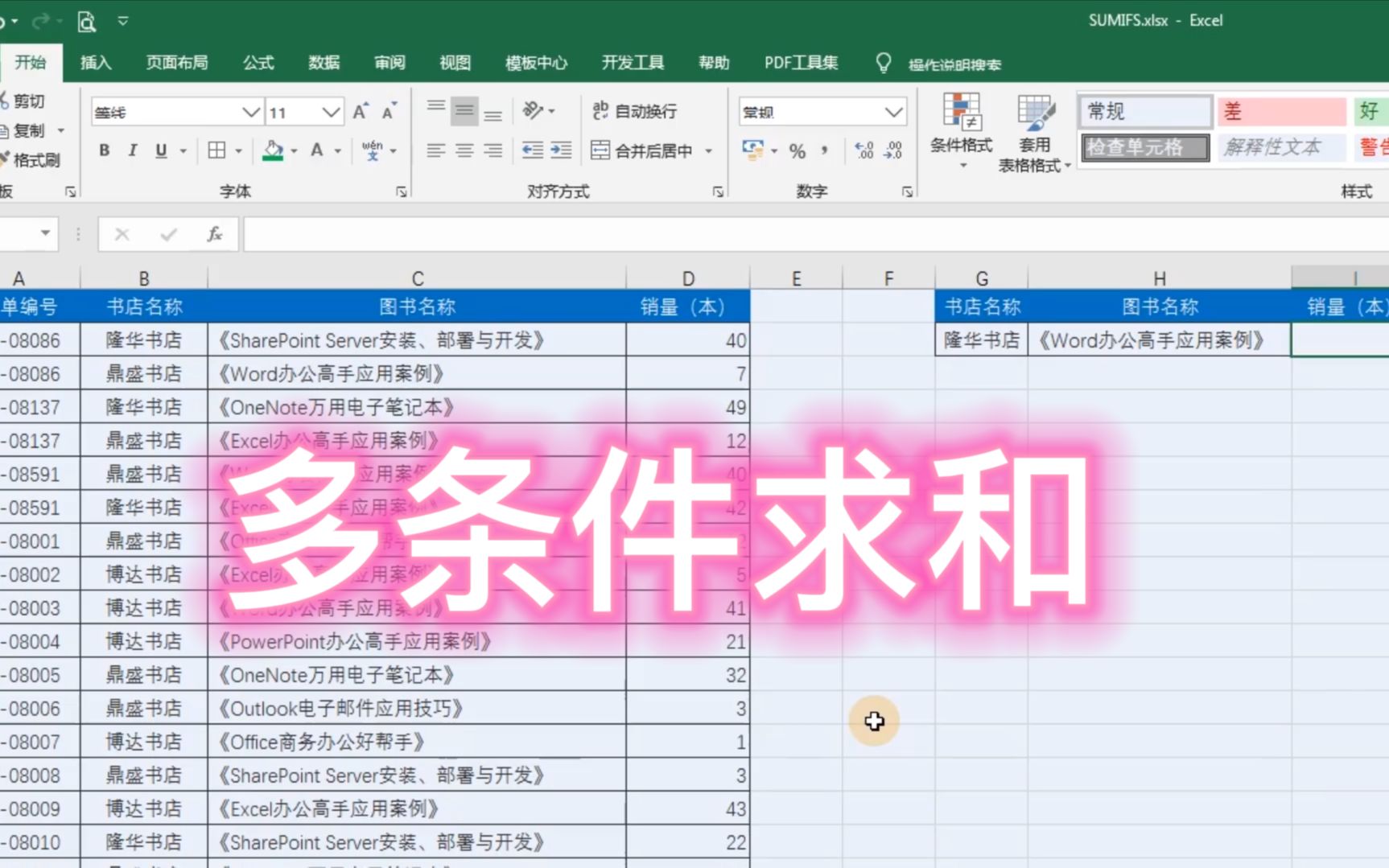Center text horizontally
The width and height of the screenshot is (1389, 868).
(464, 150)
